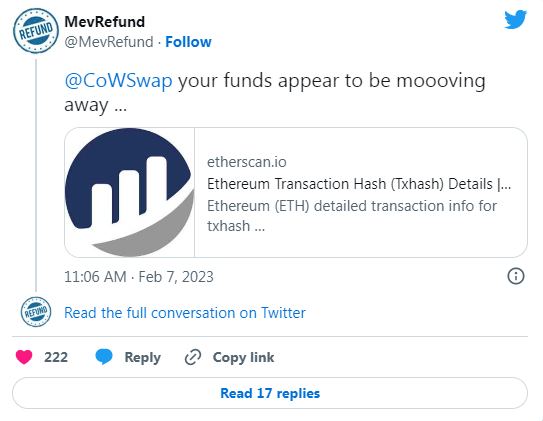The image size is (543, 421).
Task: Click the blue reply bubble icon
Action: pyautogui.click(x=104, y=357)
